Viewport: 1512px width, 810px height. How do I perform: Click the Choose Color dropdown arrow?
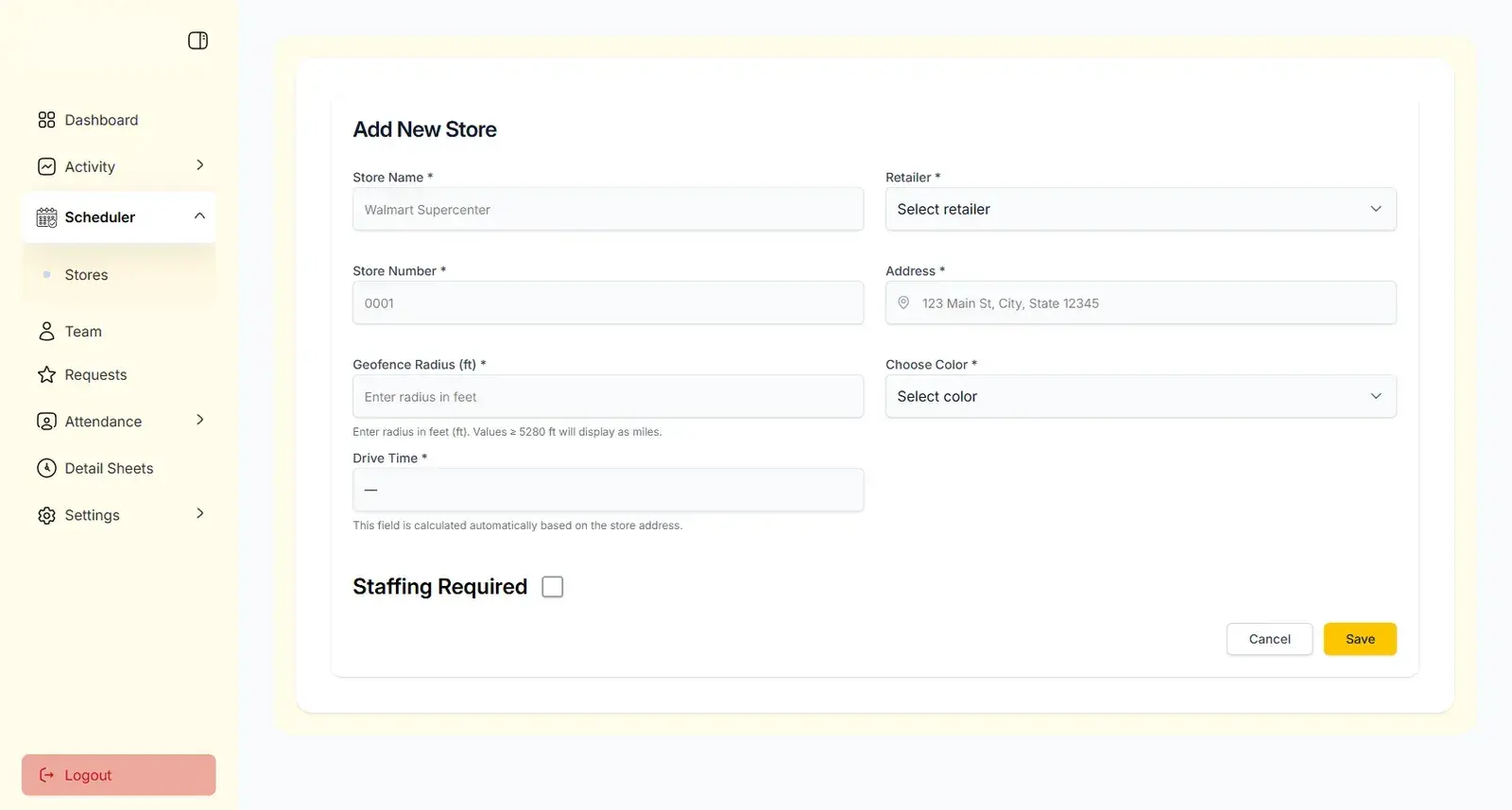coord(1376,396)
